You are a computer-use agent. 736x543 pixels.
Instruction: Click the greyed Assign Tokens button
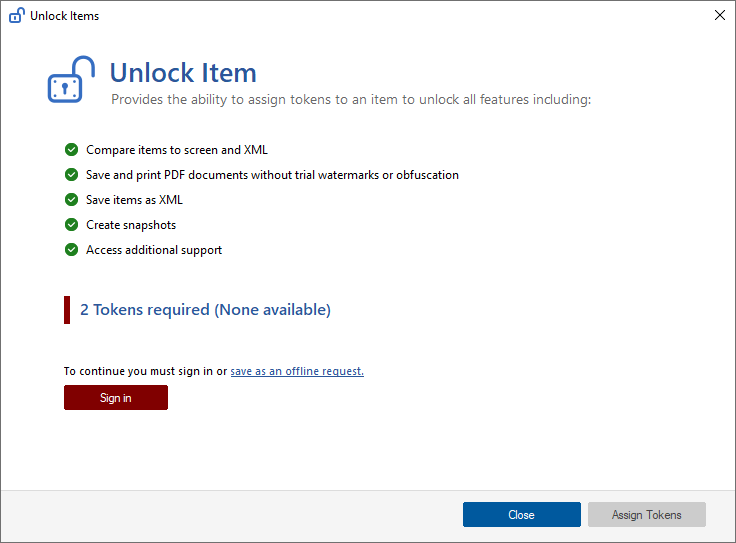pyautogui.click(x=647, y=514)
